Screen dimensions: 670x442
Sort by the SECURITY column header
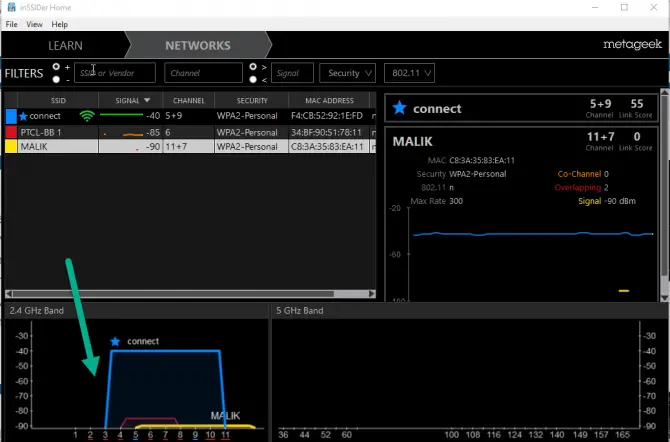(252, 100)
